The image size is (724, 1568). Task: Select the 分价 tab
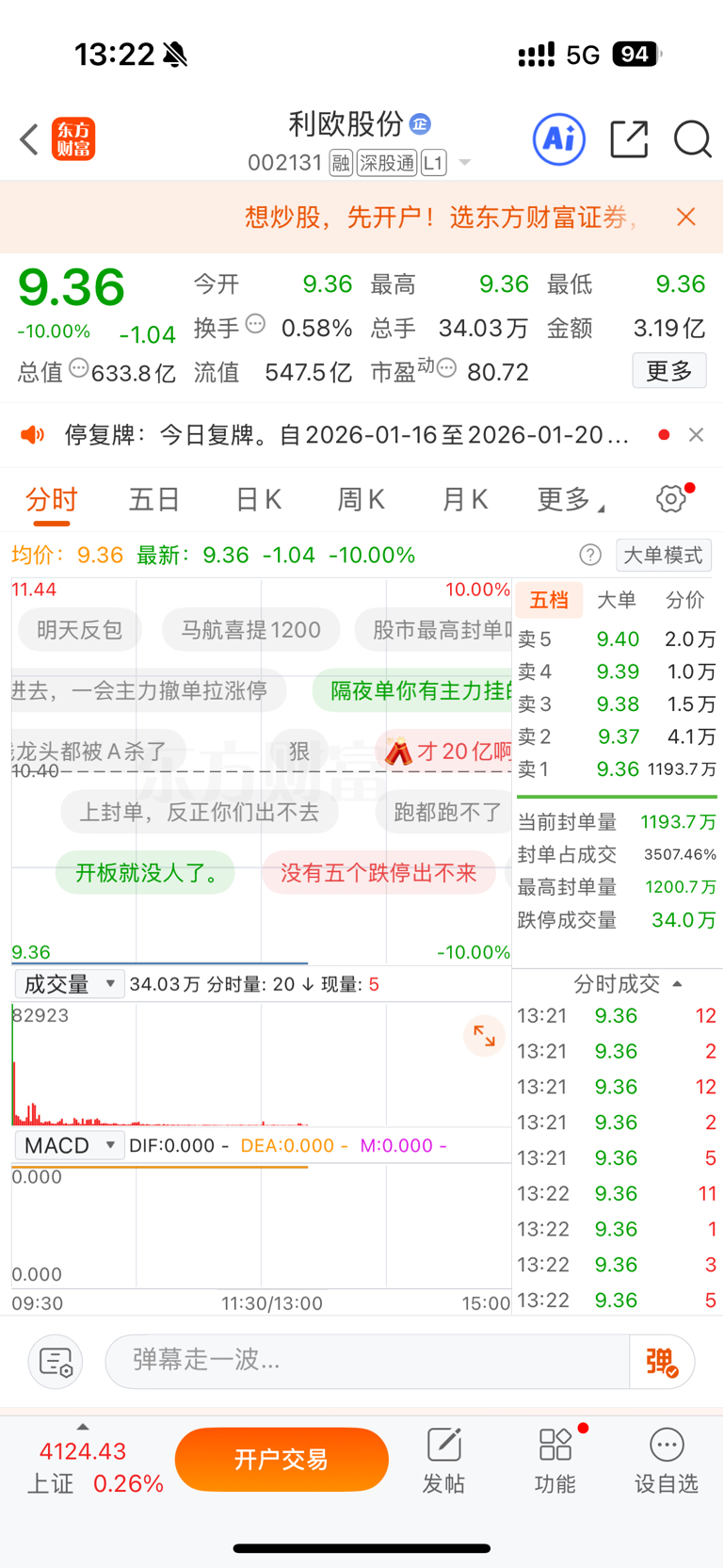point(684,600)
